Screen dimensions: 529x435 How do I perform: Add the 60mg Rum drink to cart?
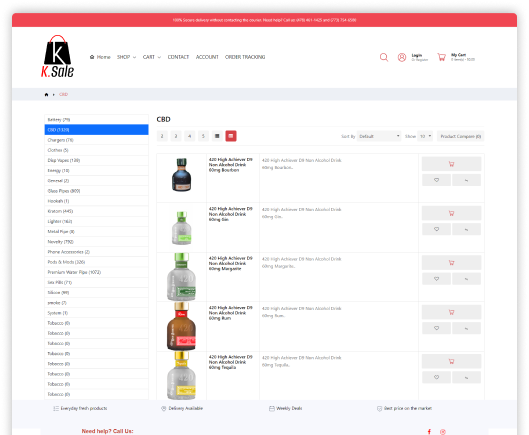coord(451,312)
